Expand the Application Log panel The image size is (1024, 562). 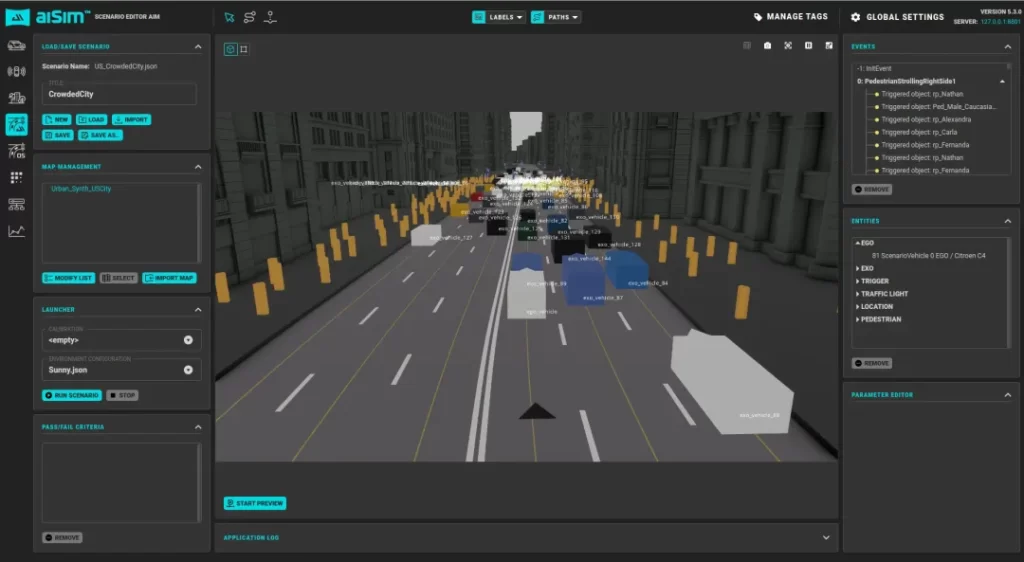click(x=825, y=538)
